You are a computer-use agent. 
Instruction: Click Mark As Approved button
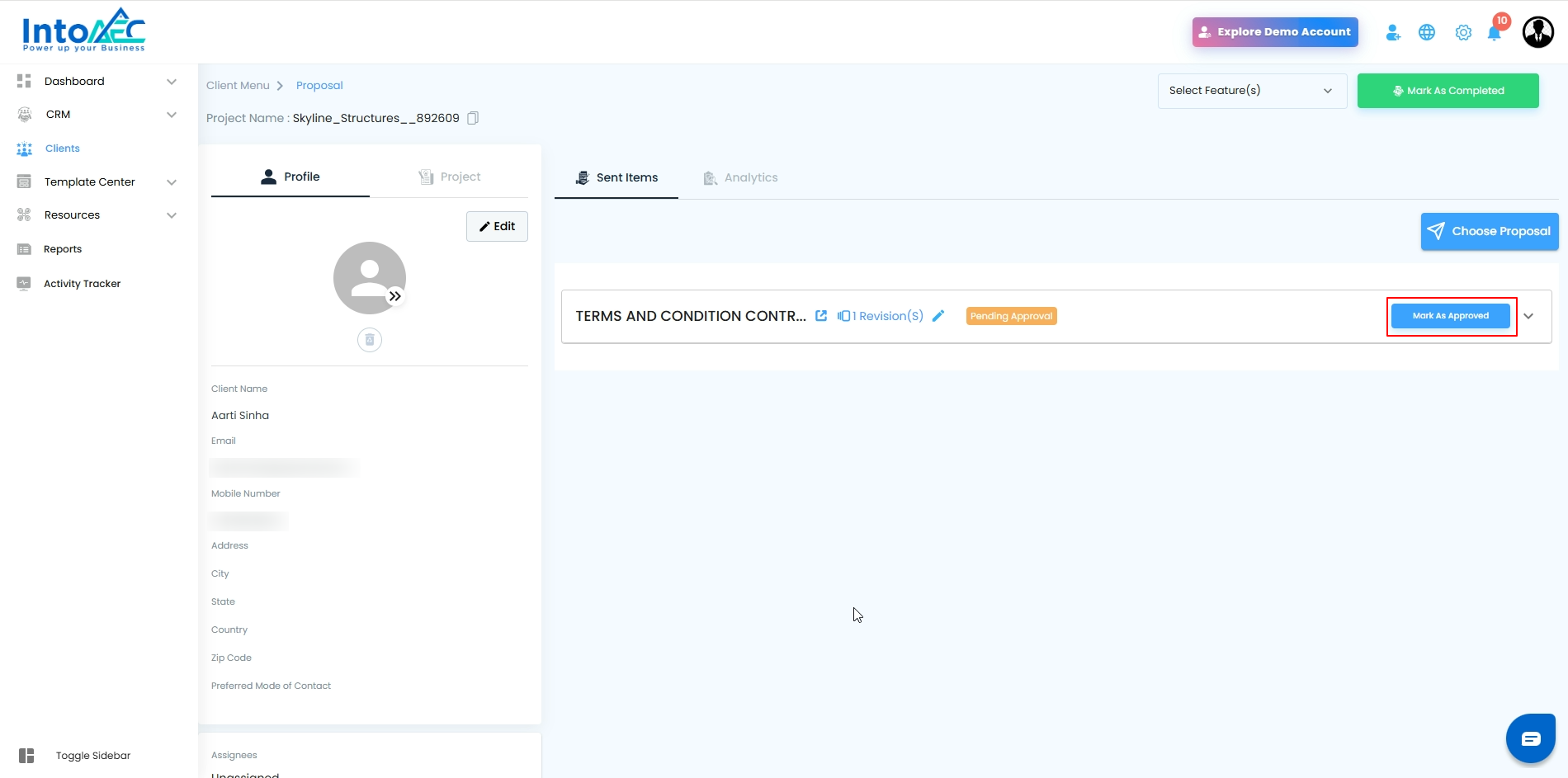coord(1451,316)
